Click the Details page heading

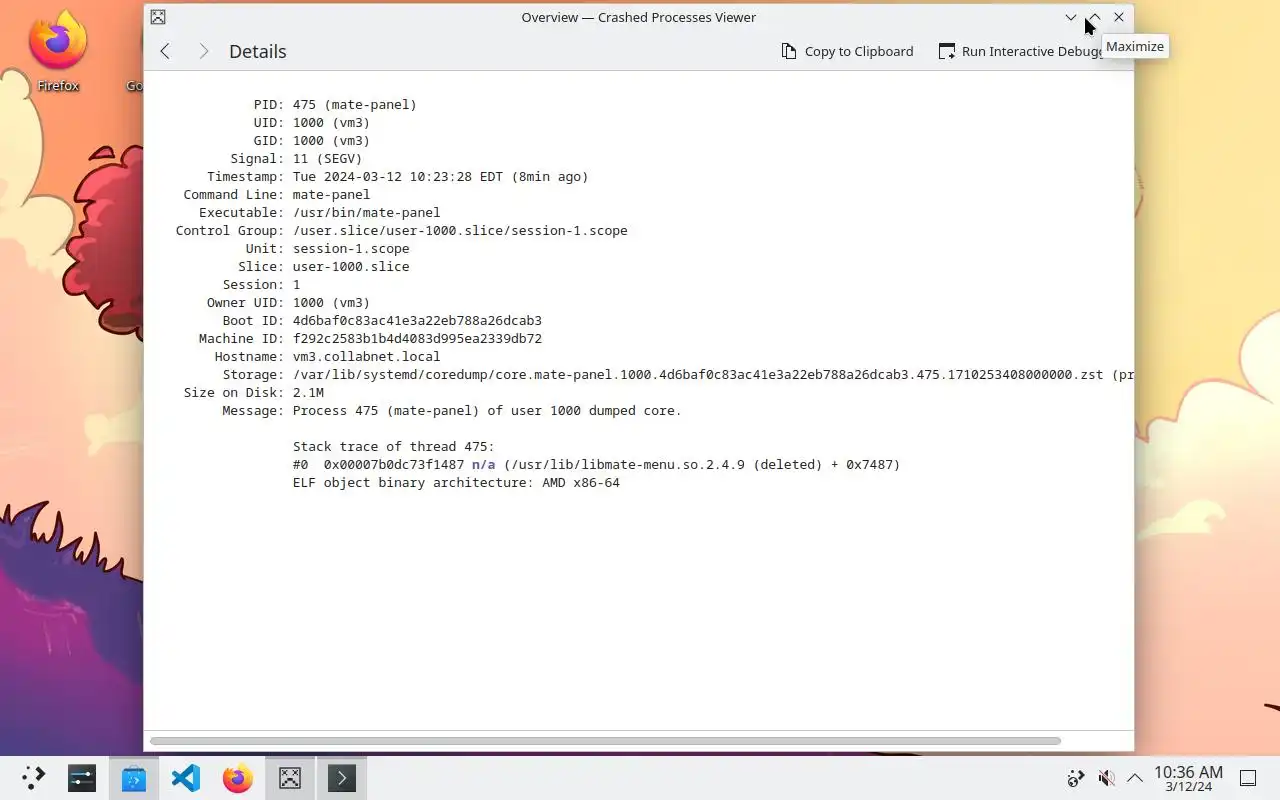(x=258, y=51)
